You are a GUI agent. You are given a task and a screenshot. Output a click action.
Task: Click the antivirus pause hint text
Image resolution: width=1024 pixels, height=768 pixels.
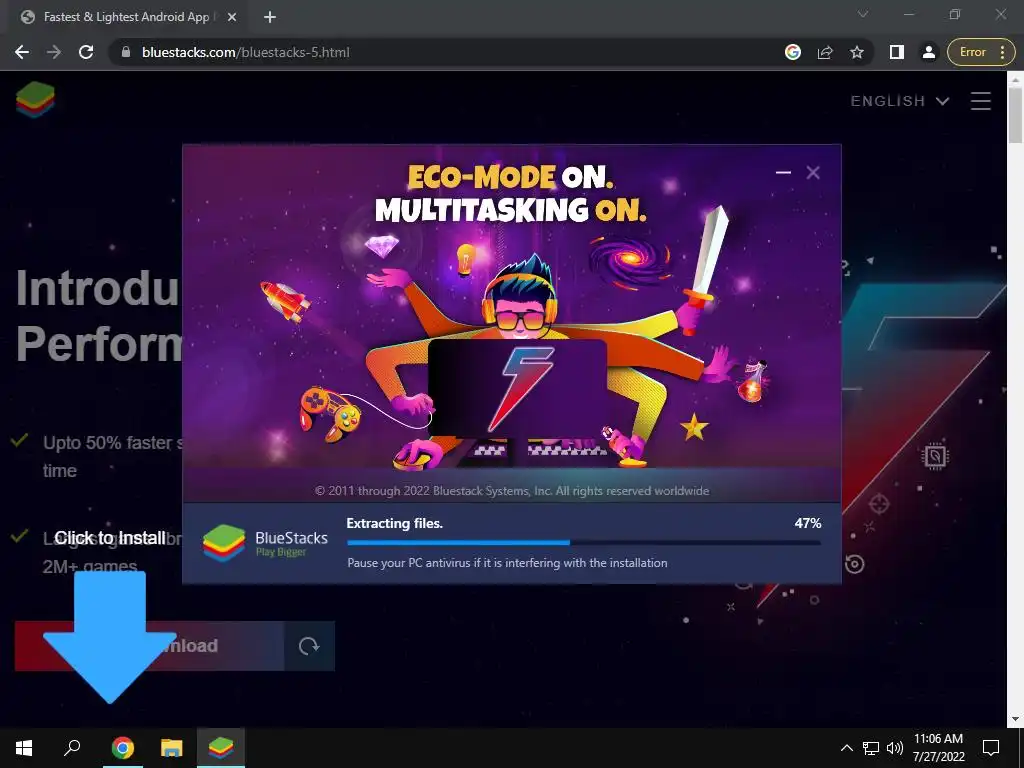click(x=507, y=562)
